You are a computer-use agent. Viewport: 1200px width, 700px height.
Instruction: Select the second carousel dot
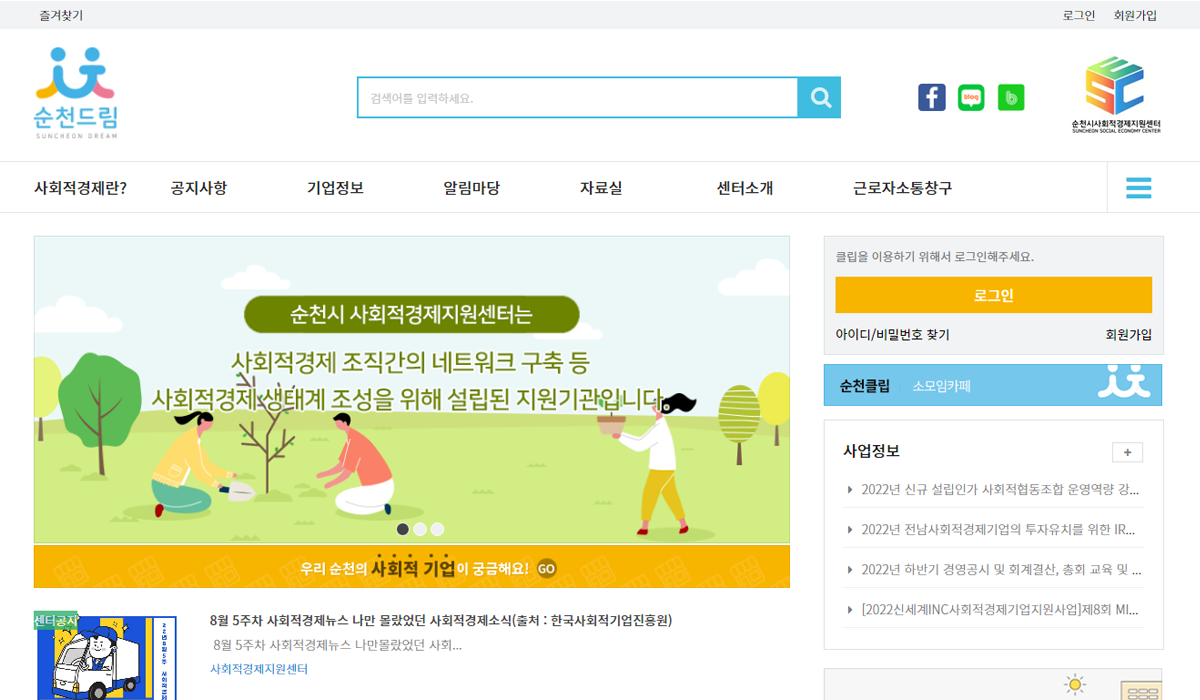[x=418, y=527]
